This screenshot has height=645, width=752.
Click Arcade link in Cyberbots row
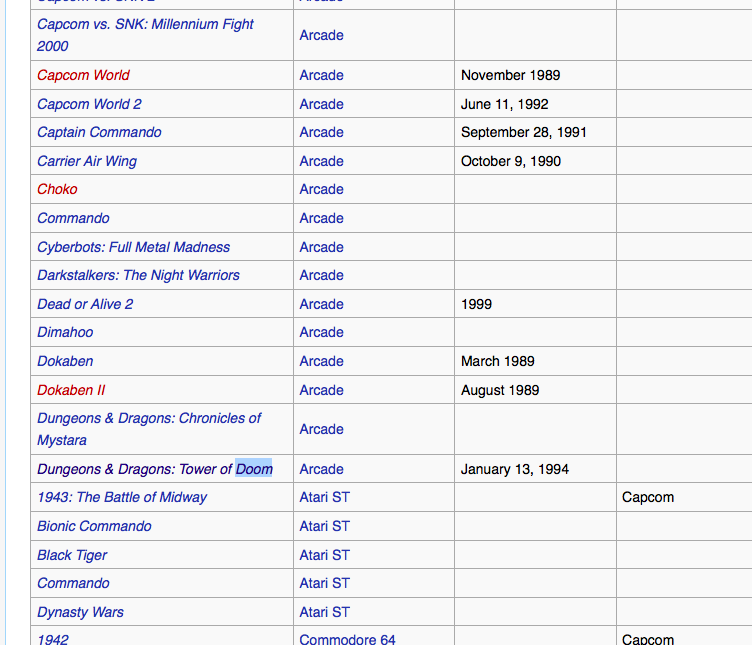pos(321,247)
